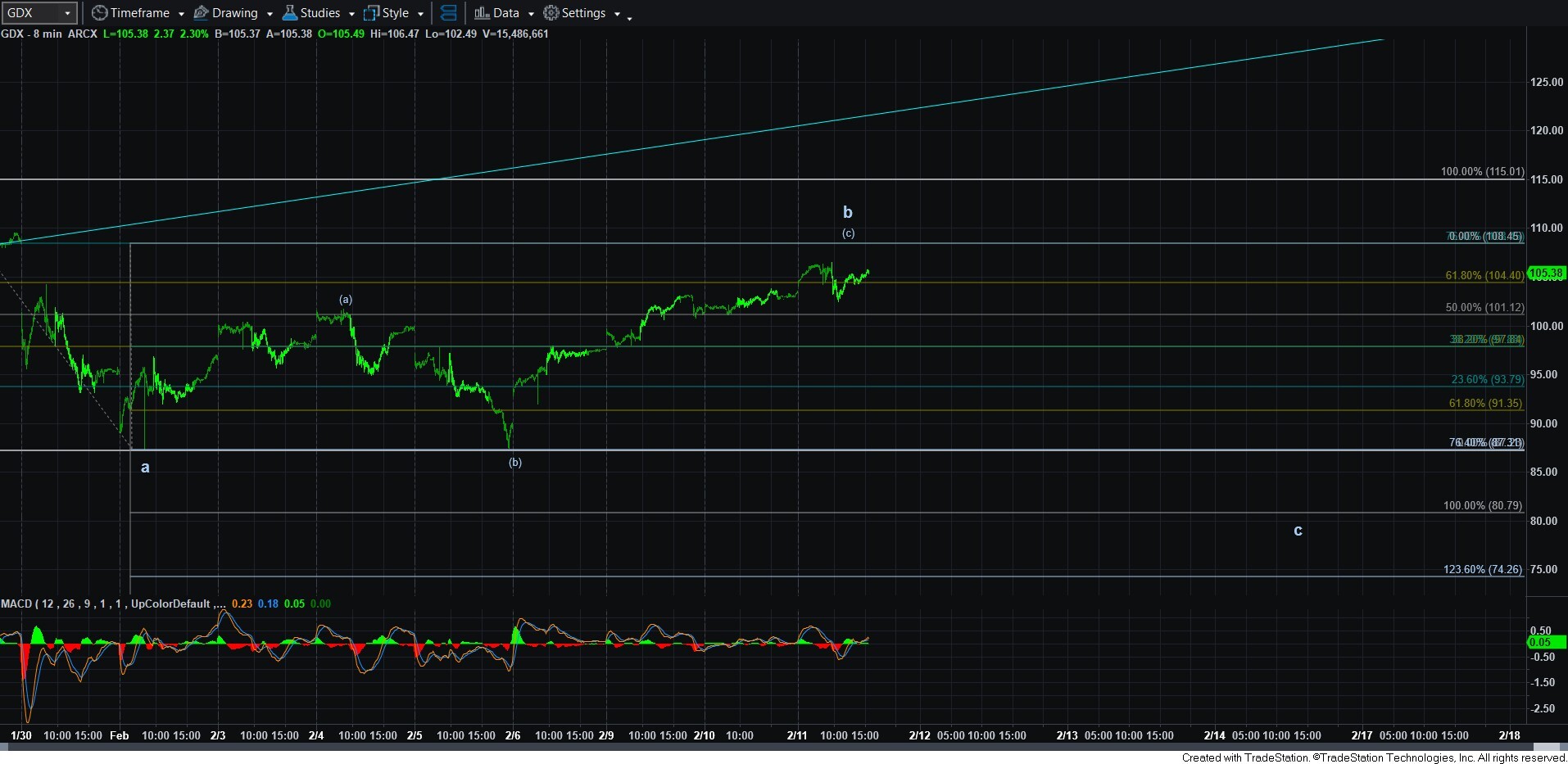Select the wave 'c' label on chart
The width and height of the screenshot is (1568, 764).
pos(1298,531)
